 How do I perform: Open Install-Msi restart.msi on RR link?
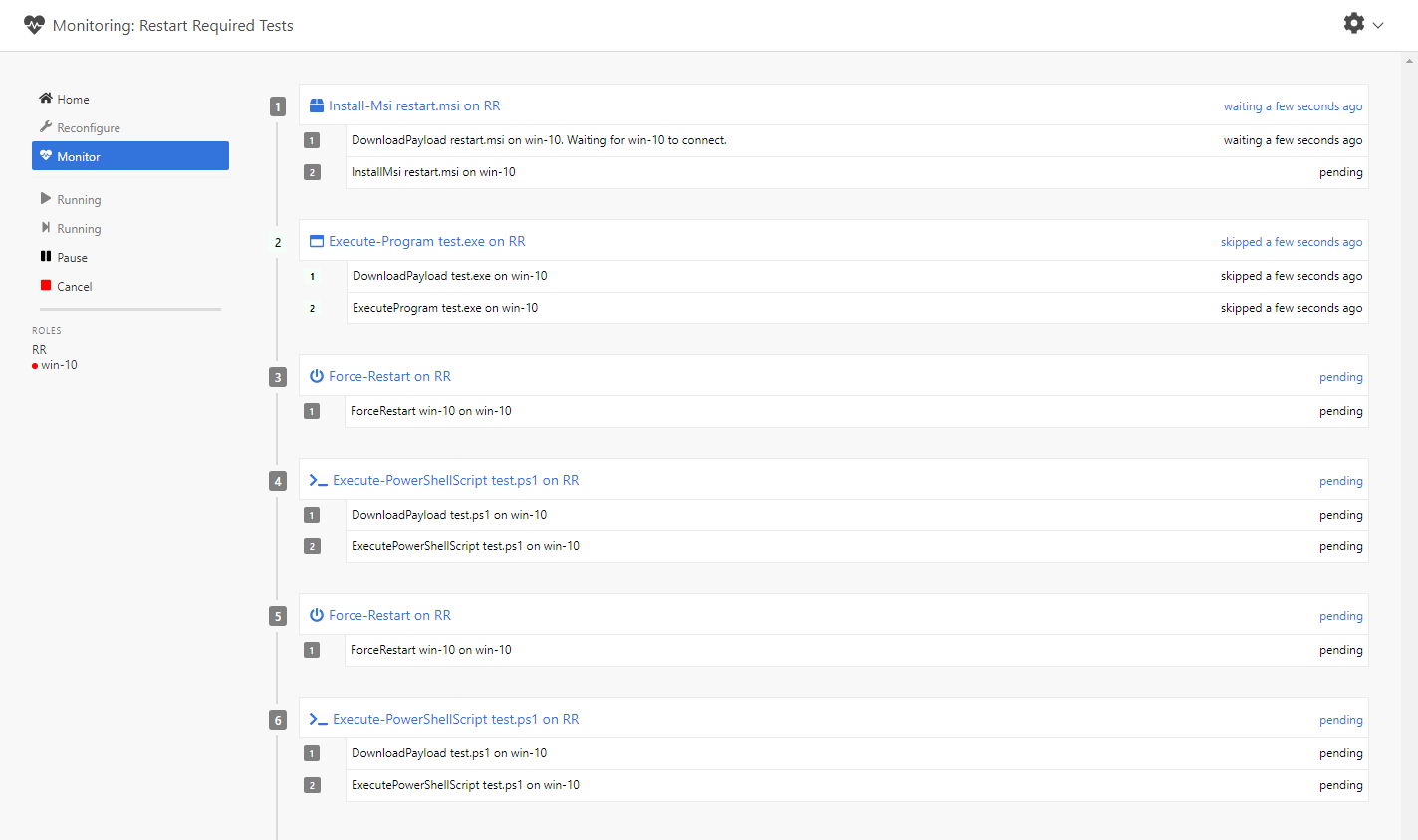pyautogui.click(x=414, y=105)
